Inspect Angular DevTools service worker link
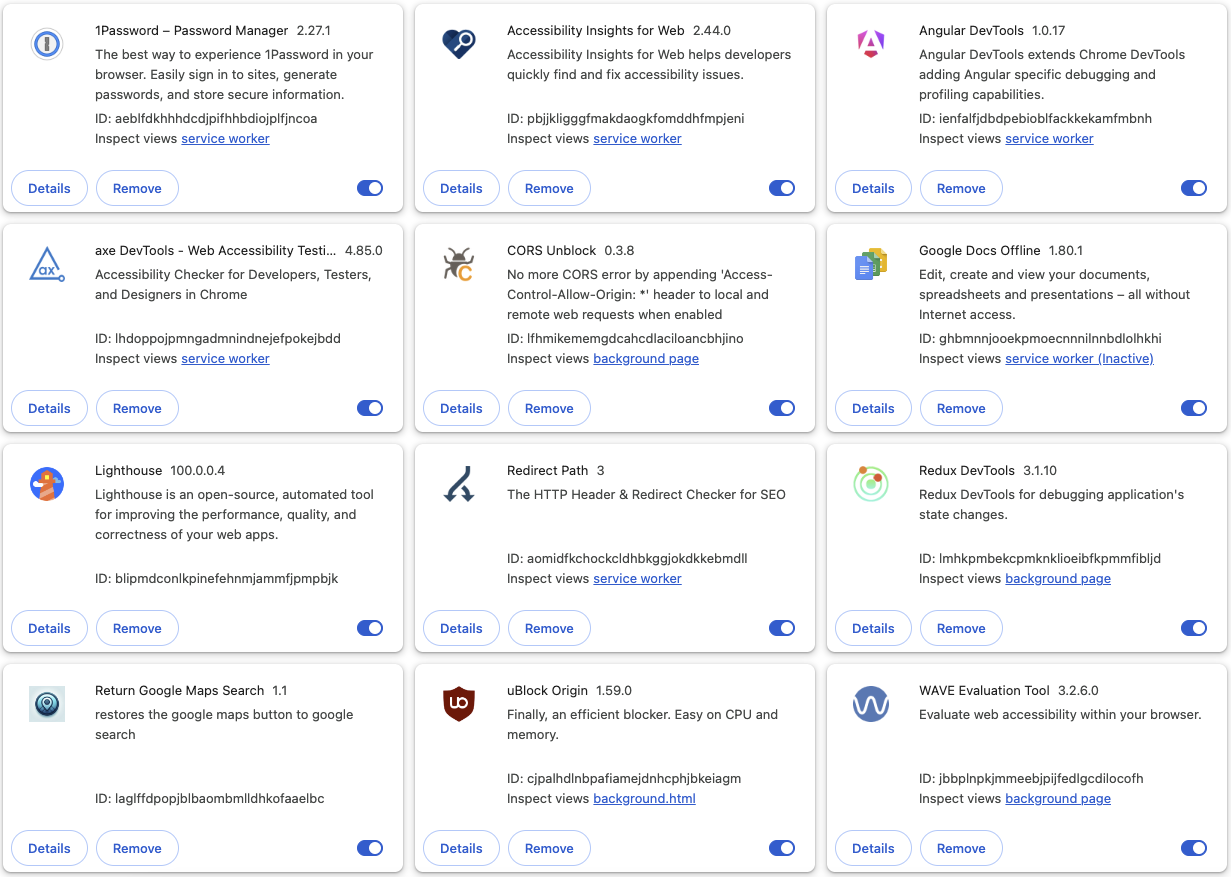Image resolution: width=1231 pixels, height=877 pixels. [x=1049, y=139]
